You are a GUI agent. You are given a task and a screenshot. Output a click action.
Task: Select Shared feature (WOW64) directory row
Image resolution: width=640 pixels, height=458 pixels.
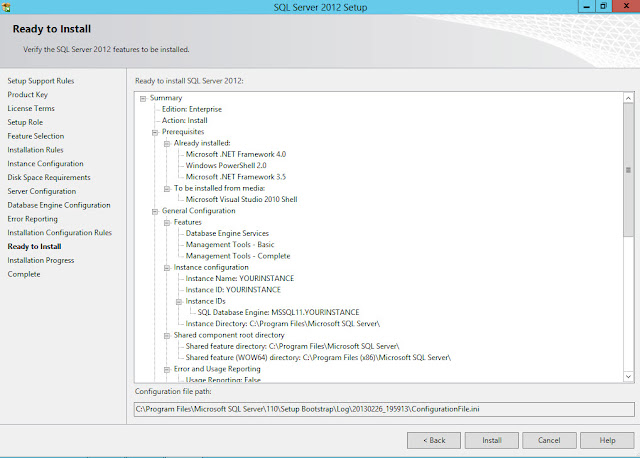(318, 358)
